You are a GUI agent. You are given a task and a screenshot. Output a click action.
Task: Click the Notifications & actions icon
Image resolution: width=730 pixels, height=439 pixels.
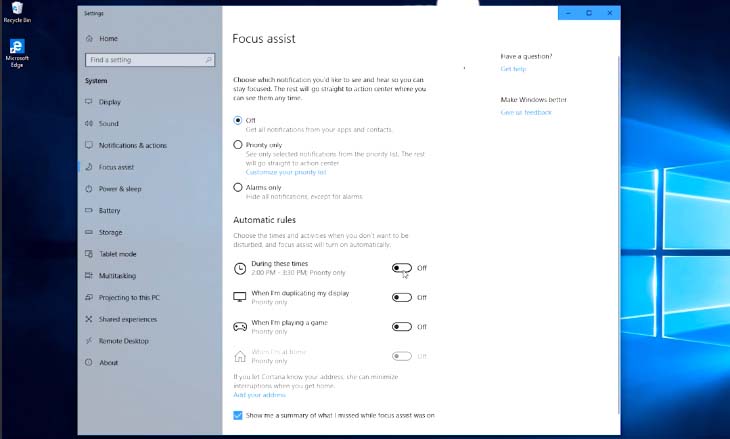tap(89, 145)
